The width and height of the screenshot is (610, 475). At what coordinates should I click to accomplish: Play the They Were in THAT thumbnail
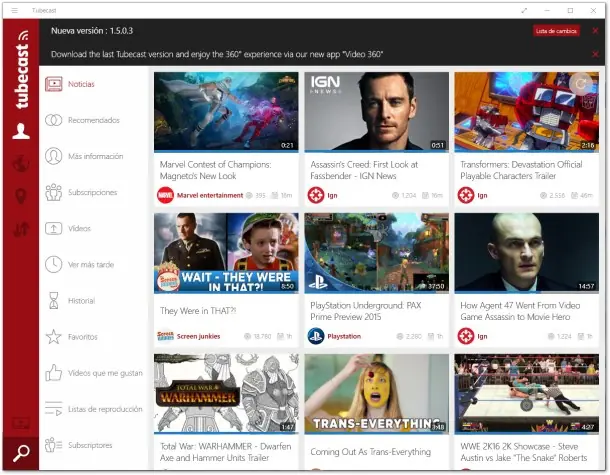(226, 253)
